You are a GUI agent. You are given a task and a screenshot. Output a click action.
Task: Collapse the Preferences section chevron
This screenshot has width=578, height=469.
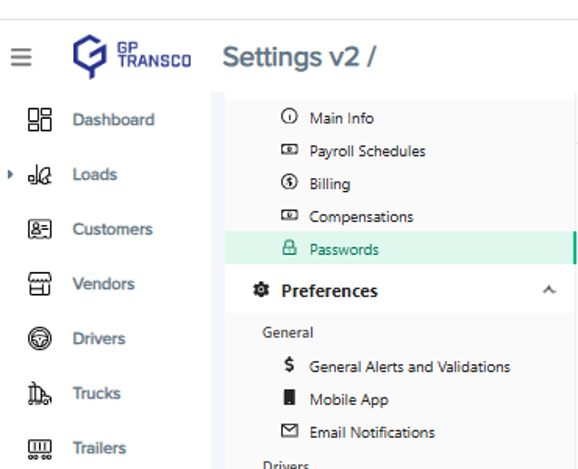coord(549,290)
